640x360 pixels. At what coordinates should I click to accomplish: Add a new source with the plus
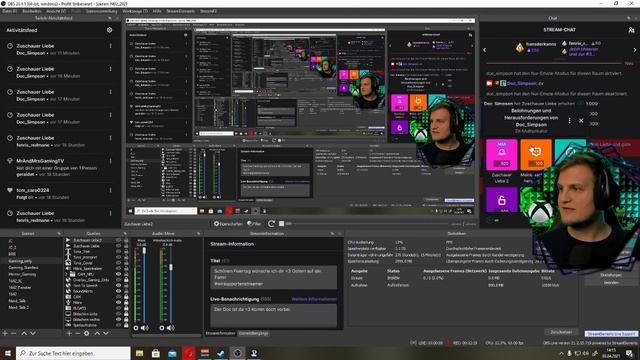(69, 333)
